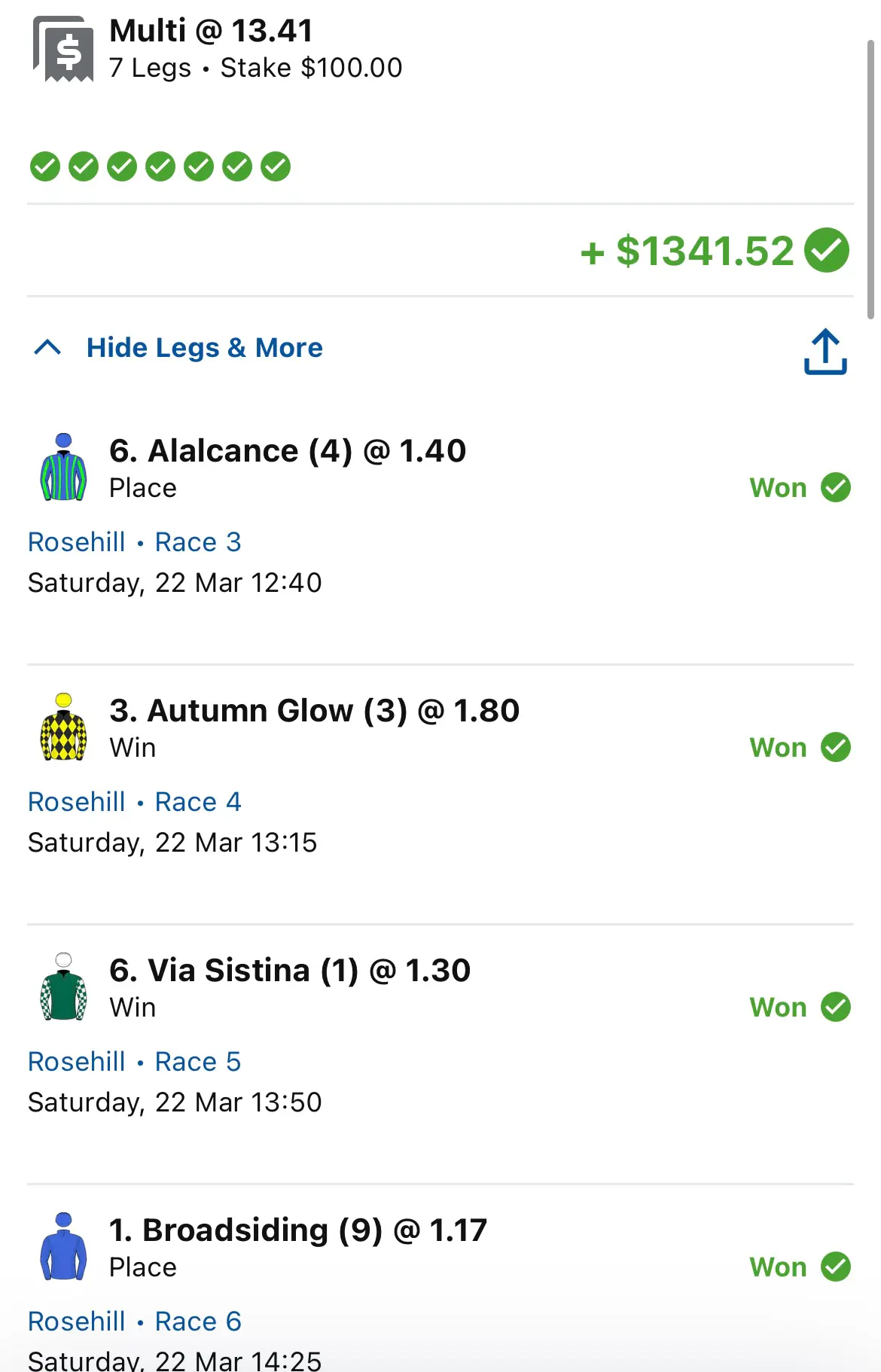Viewport: 881px width, 1372px height.
Task: Tap the first green leg status tick
Action: [44, 166]
